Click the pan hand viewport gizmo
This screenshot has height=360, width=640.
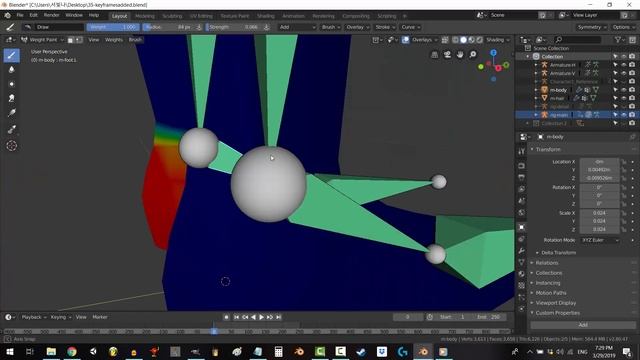tap(460, 55)
